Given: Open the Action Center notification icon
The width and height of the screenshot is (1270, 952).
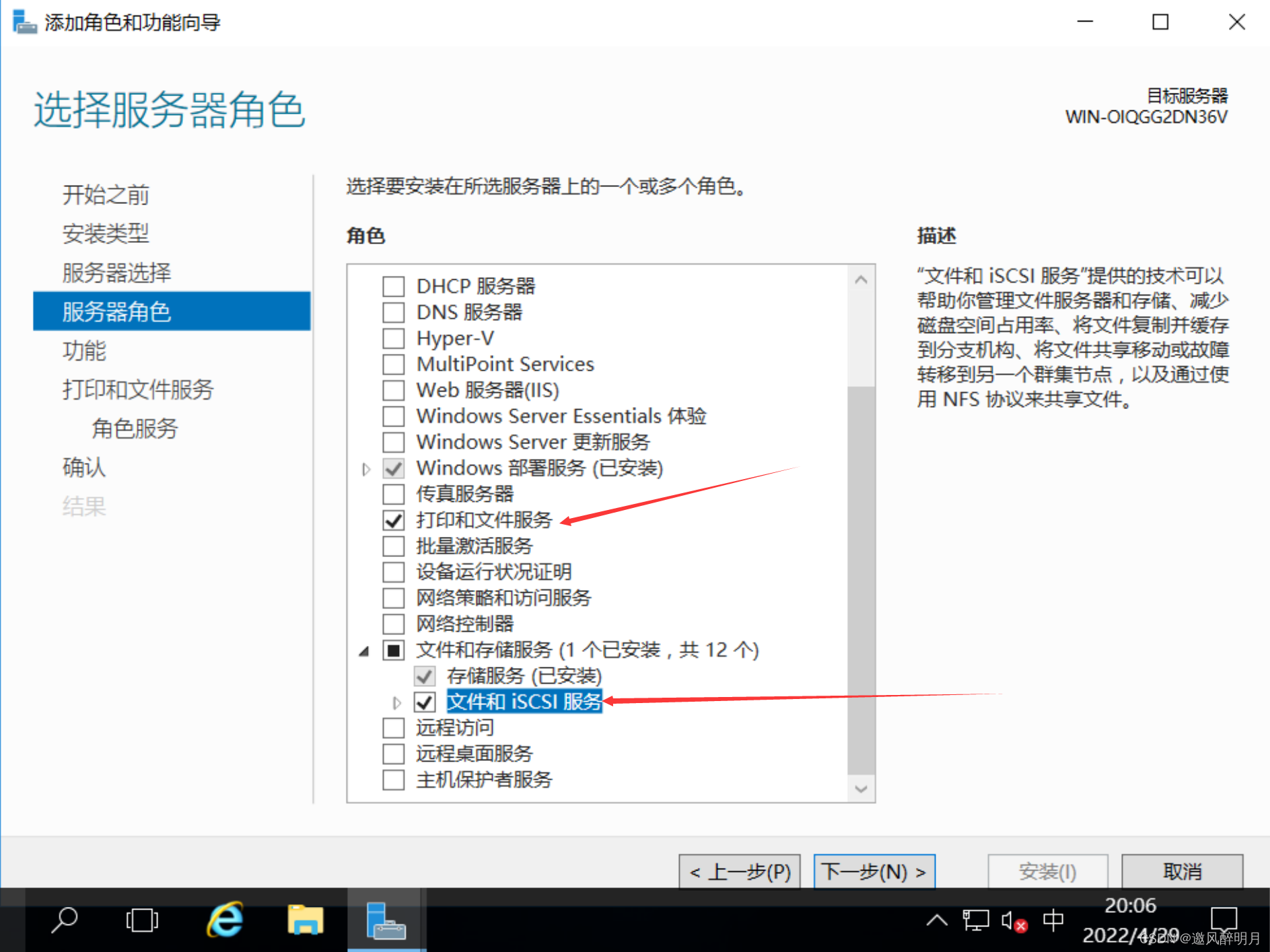Looking at the screenshot, I should (x=1224, y=919).
